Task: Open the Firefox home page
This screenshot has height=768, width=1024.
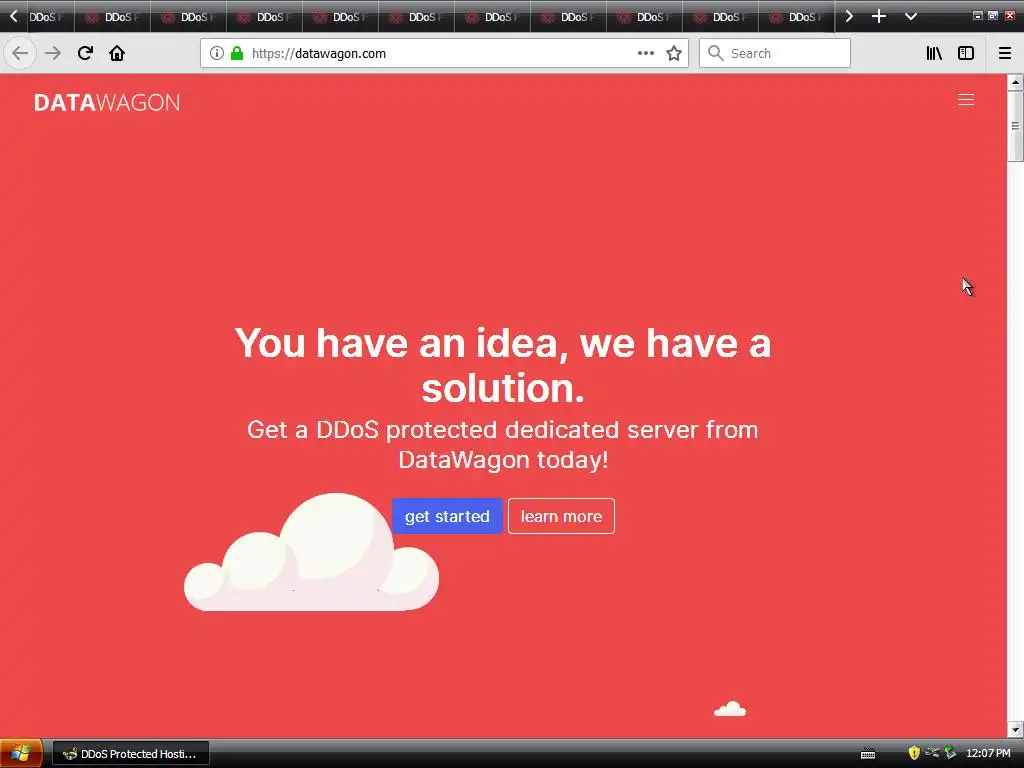Action: [117, 53]
